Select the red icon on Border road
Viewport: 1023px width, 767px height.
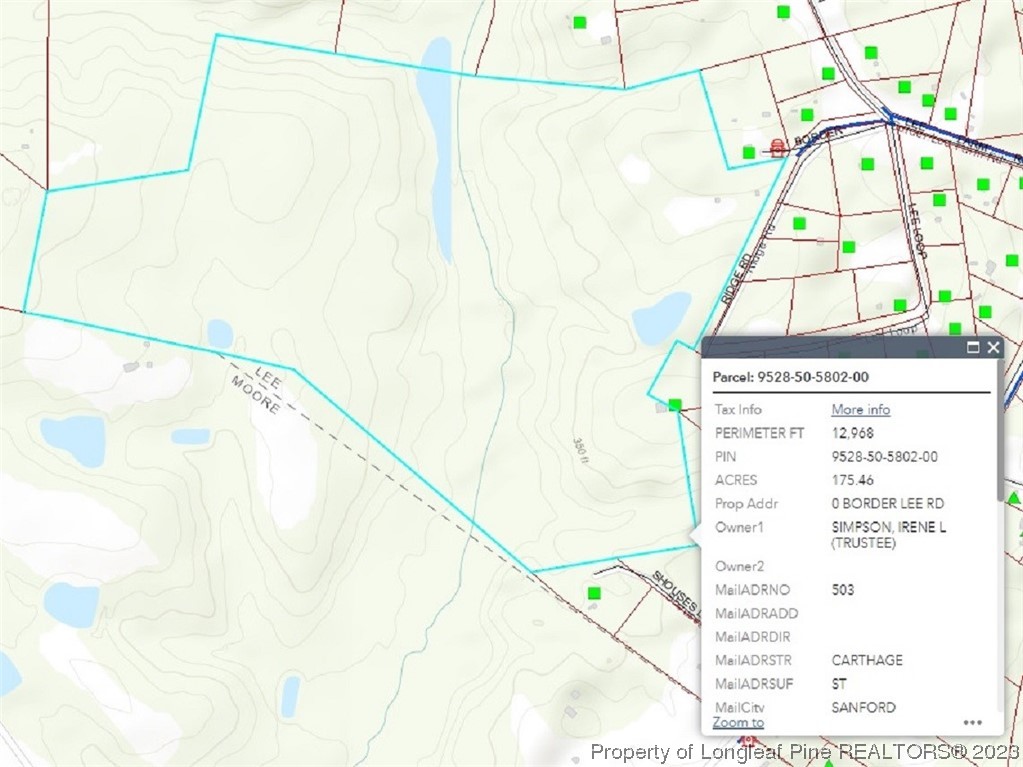coord(778,148)
